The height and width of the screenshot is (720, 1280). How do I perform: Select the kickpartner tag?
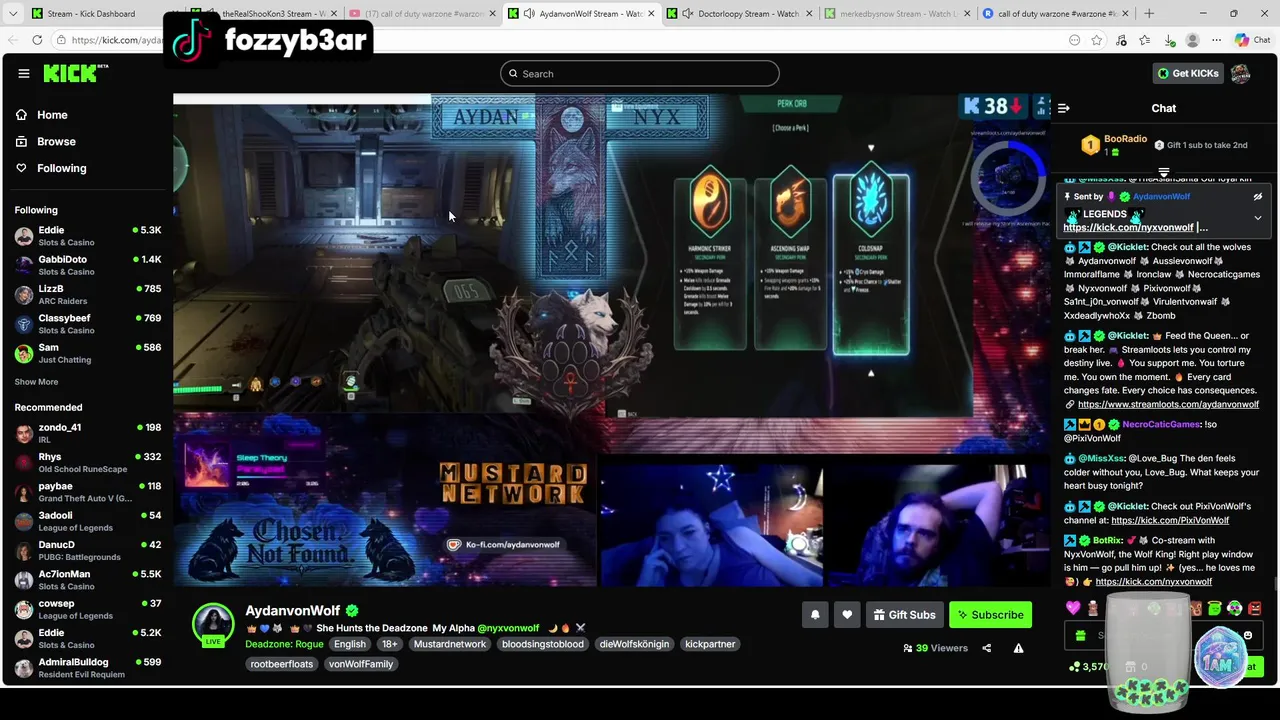[710, 644]
